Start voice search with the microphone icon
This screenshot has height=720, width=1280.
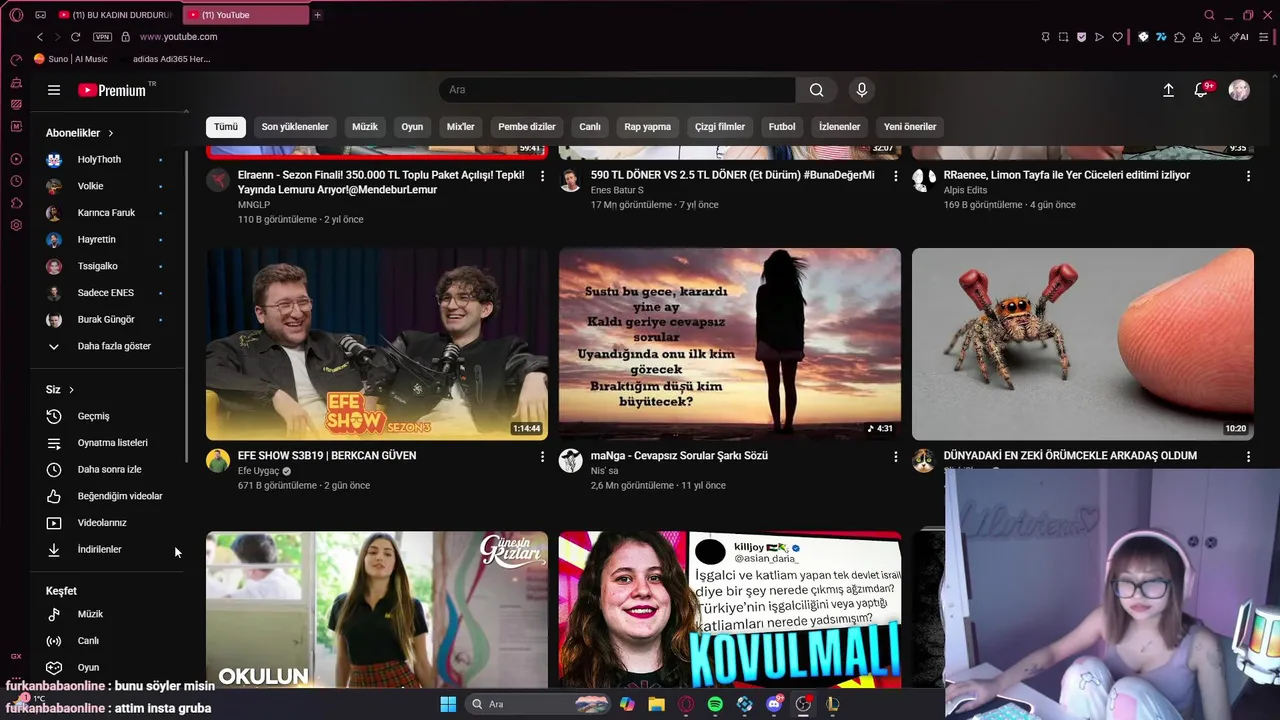pos(862,90)
